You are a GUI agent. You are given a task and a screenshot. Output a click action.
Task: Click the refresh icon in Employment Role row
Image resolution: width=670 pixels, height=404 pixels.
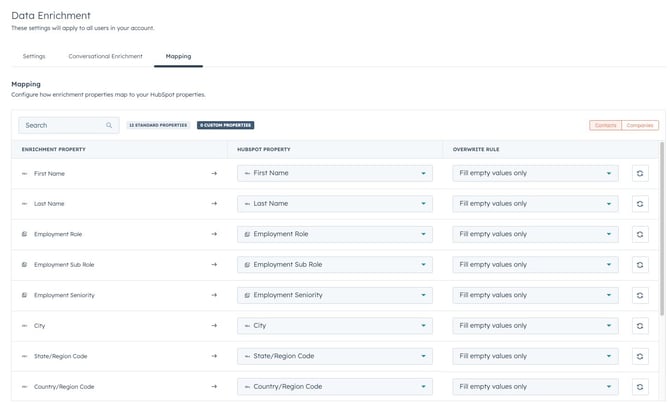pyautogui.click(x=640, y=234)
